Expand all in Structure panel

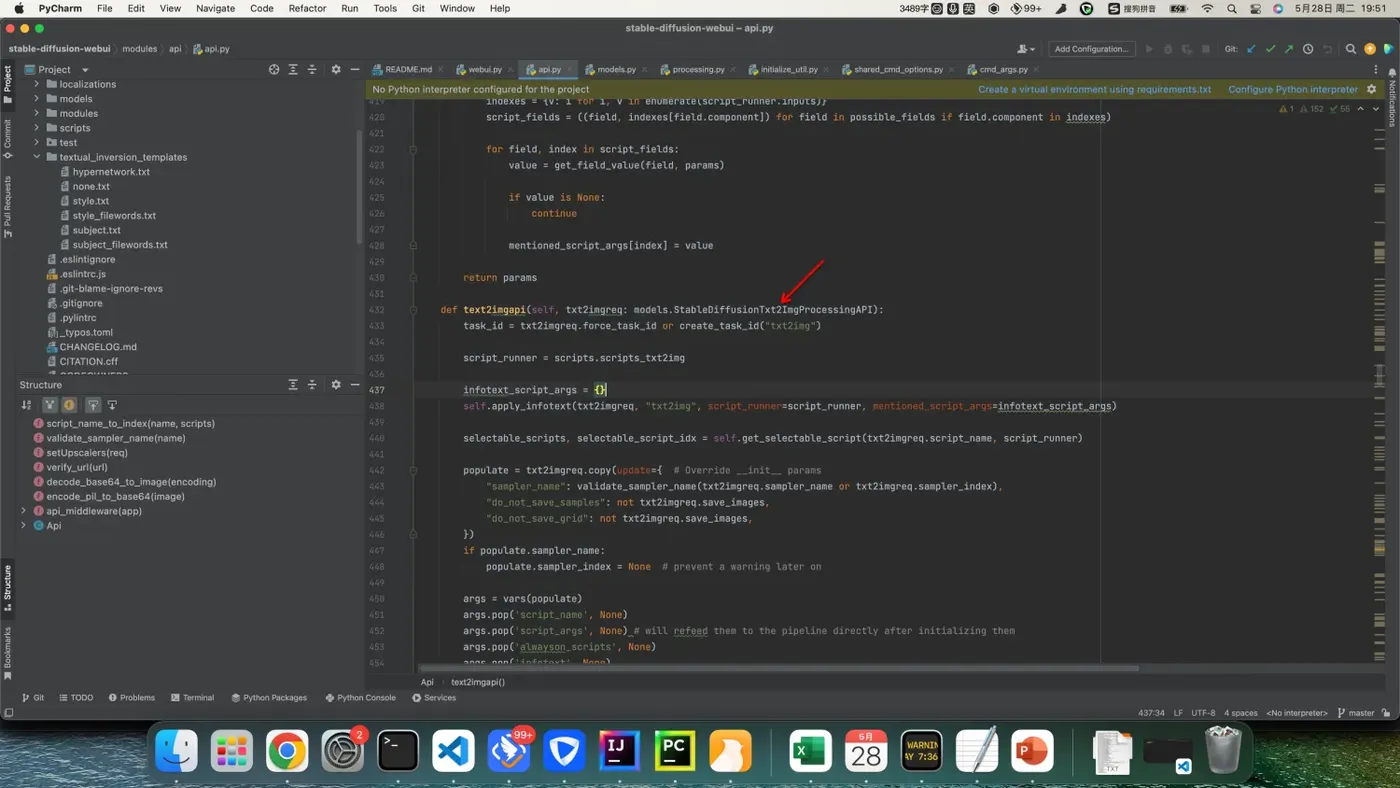click(293, 384)
